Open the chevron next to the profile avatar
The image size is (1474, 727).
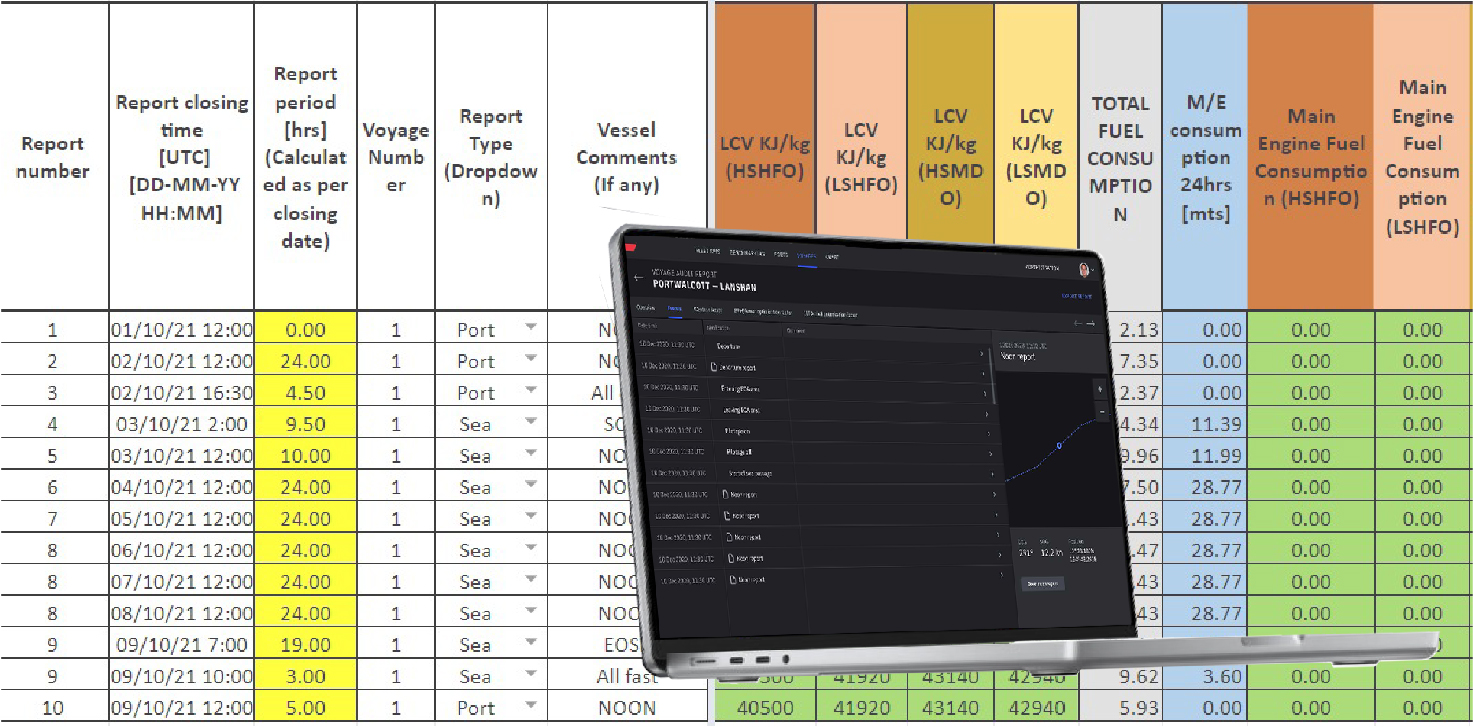click(x=1093, y=270)
